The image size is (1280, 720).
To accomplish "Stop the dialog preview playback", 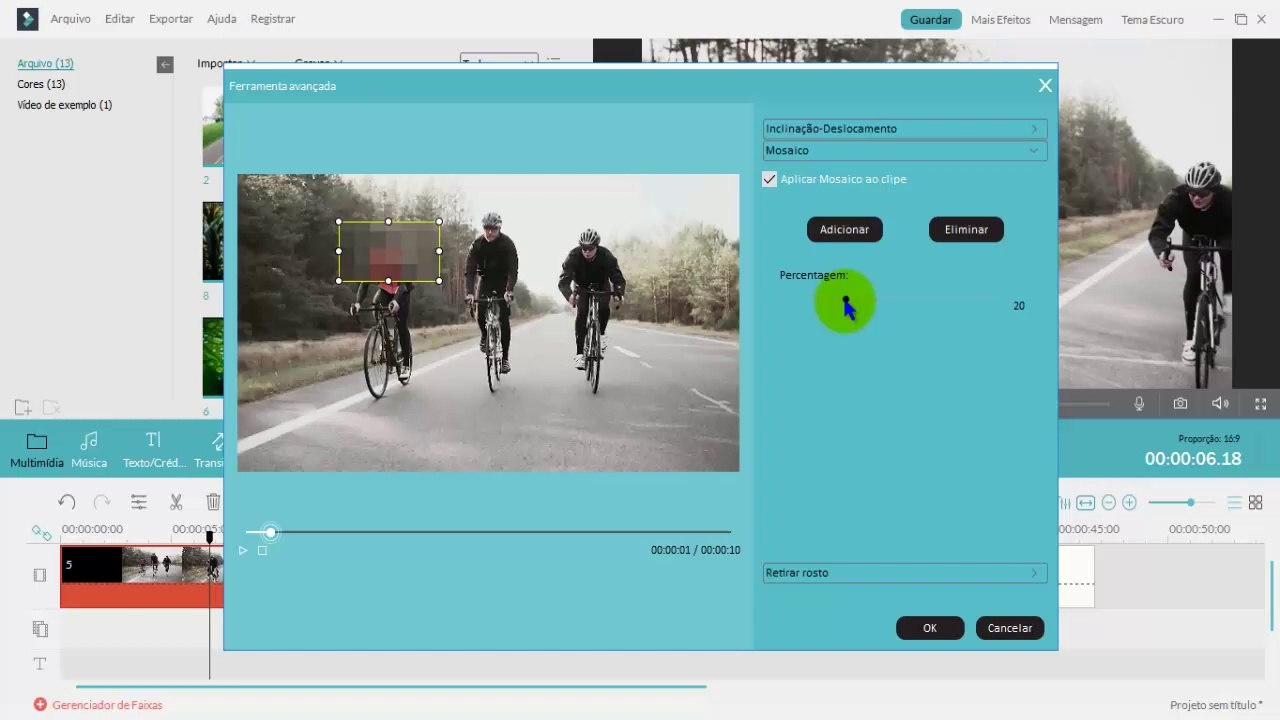I will (x=262, y=551).
